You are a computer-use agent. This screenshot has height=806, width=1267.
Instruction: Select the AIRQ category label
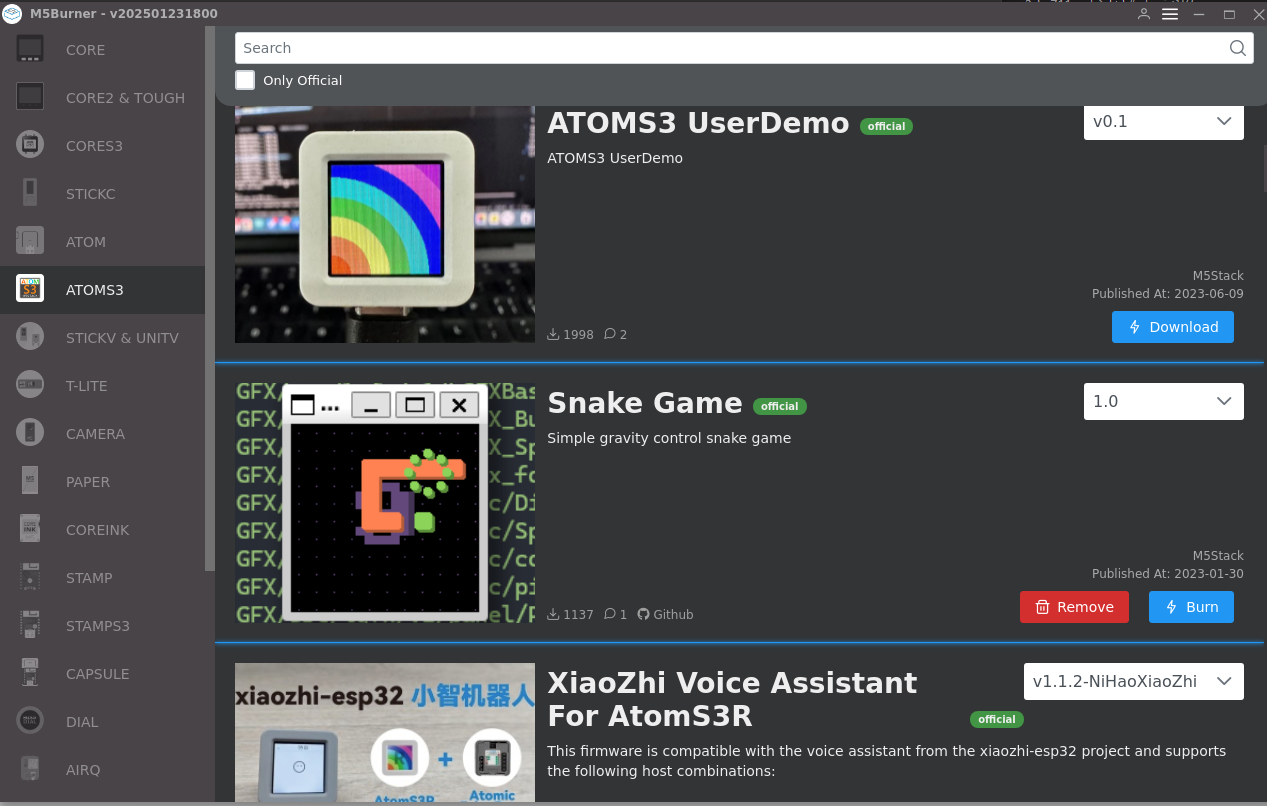[84, 770]
